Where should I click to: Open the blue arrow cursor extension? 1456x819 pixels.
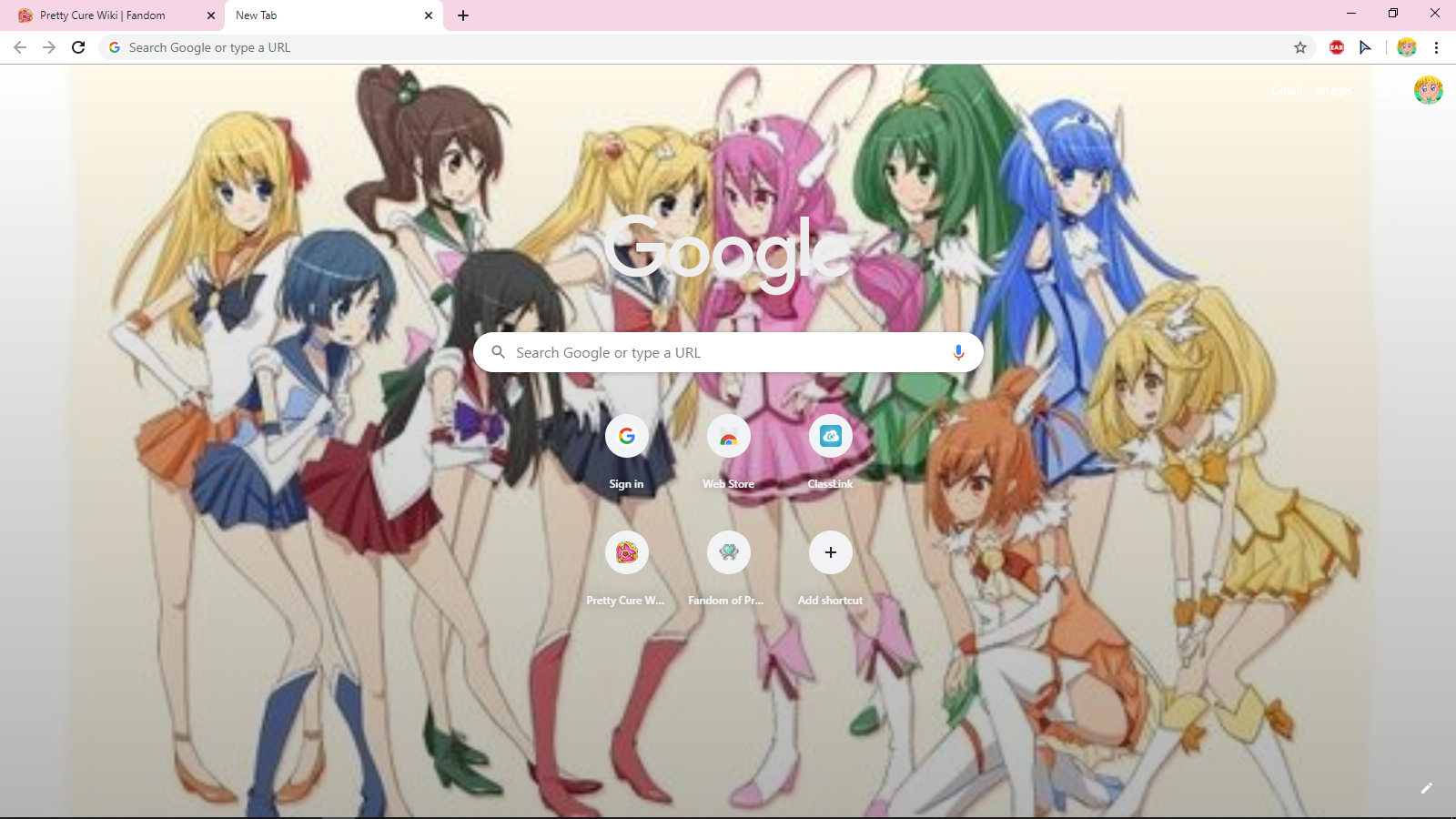pyautogui.click(x=1365, y=47)
